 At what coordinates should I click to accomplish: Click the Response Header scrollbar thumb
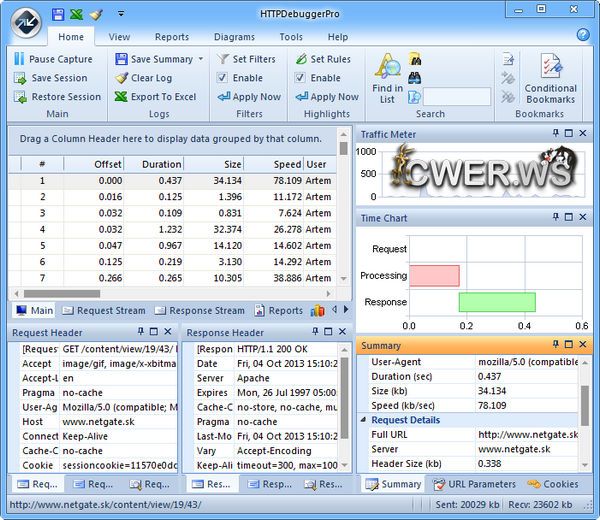344,398
